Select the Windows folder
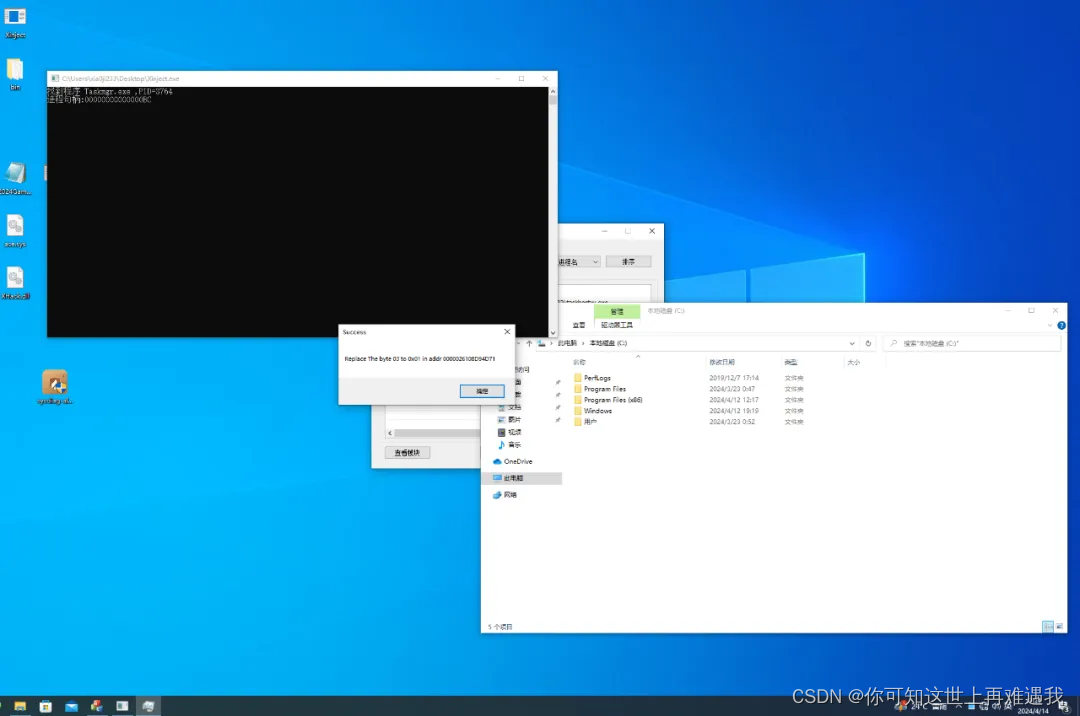Viewport: 1080px width, 716px height. click(x=593, y=411)
